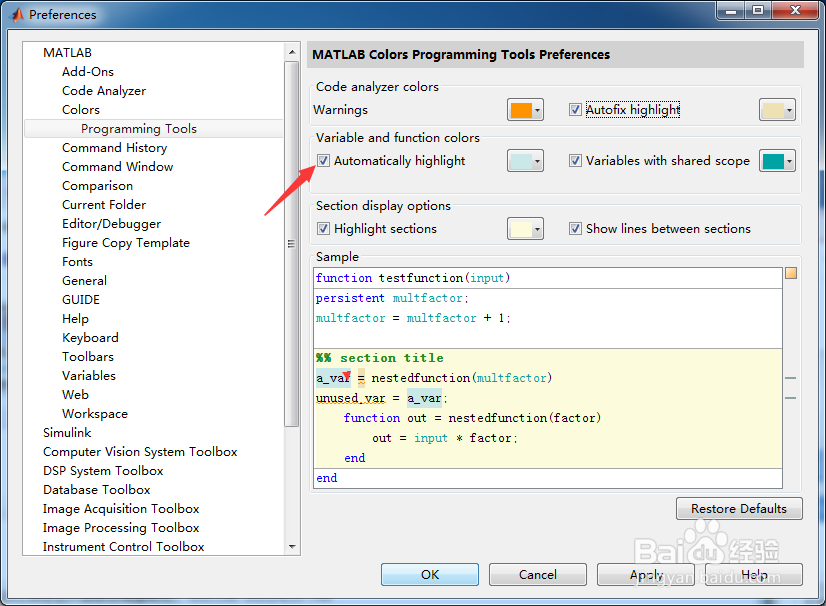Select General in the tree

[84, 280]
